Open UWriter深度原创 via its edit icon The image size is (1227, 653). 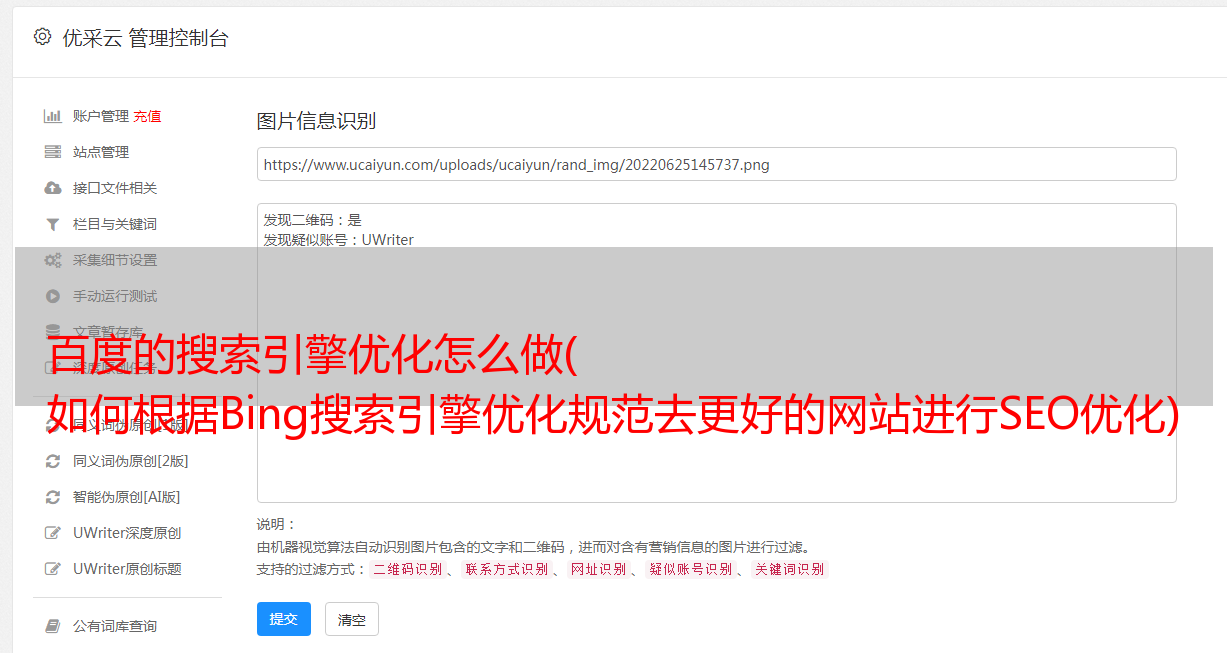click(x=53, y=533)
